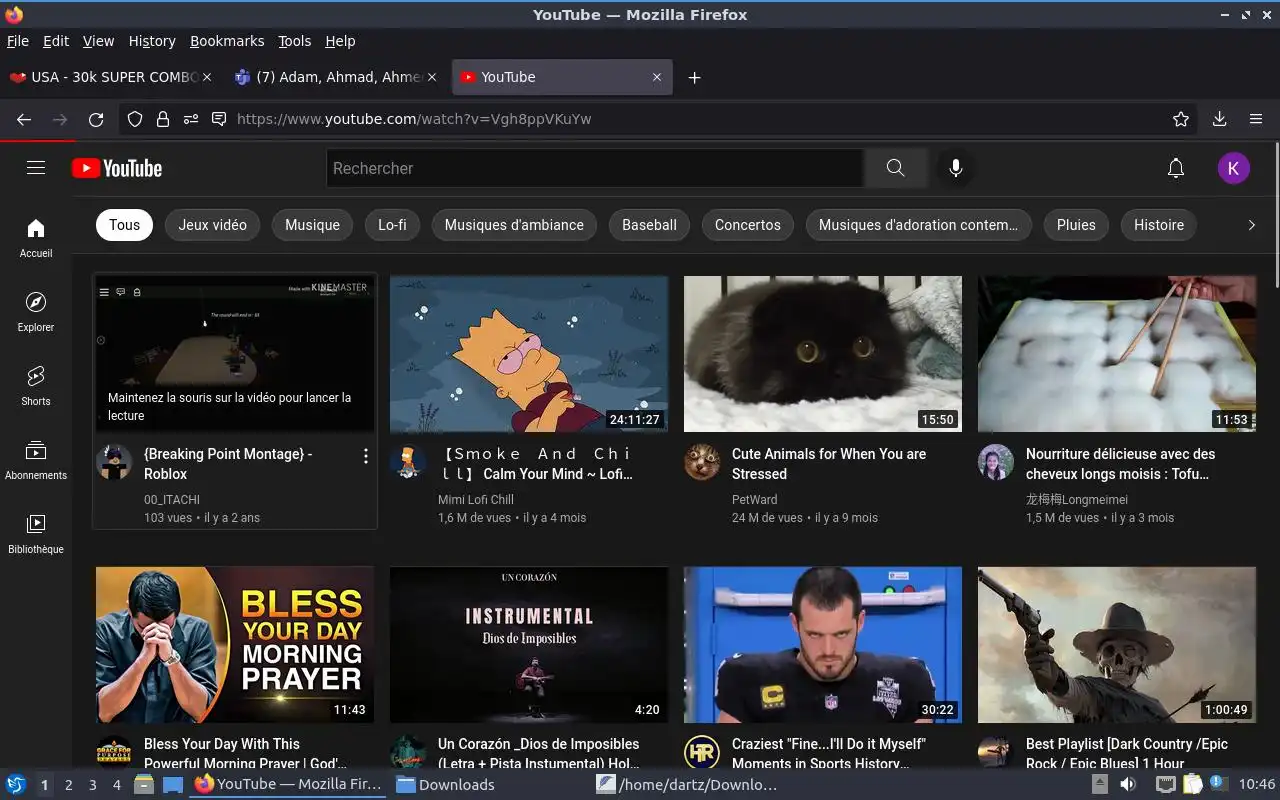This screenshot has height=800, width=1280.
Task: Click the PetWard channel avatar
Action: (702, 462)
